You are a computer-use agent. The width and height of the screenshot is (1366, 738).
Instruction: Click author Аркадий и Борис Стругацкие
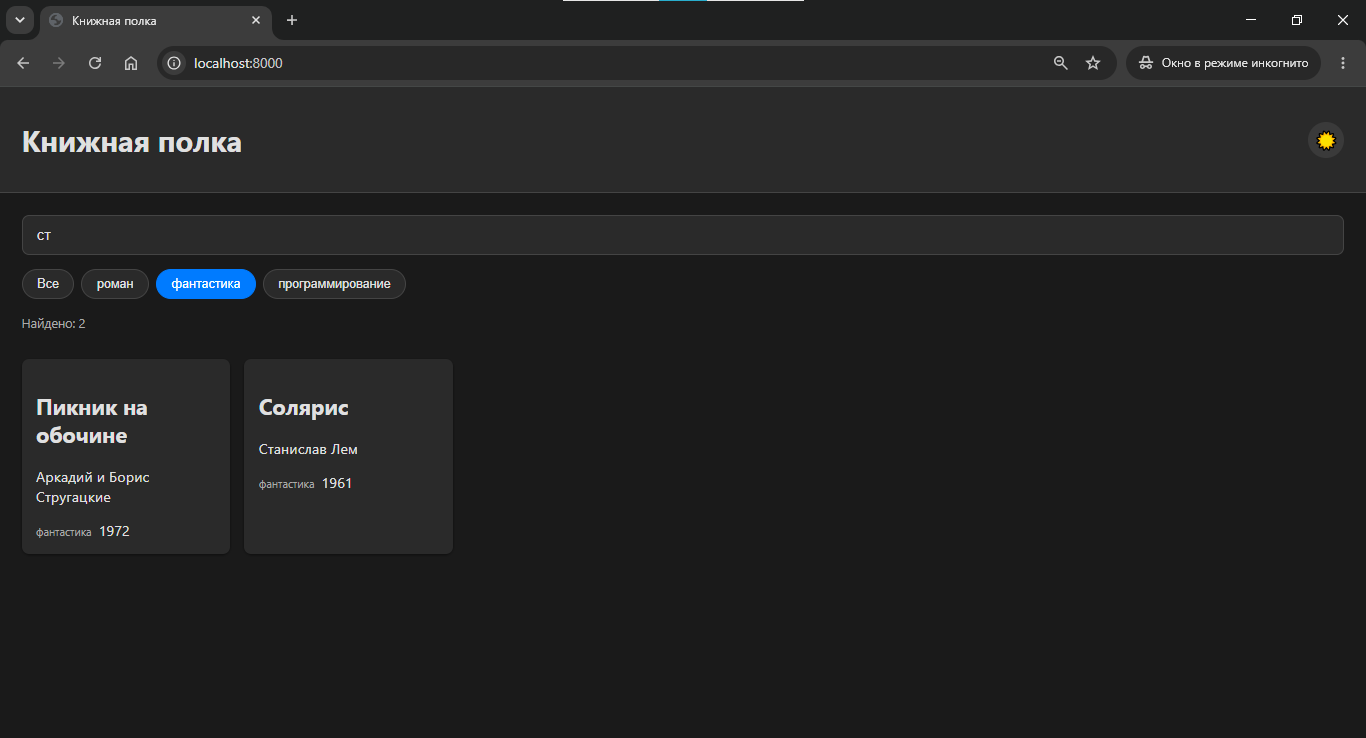[x=93, y=487]
